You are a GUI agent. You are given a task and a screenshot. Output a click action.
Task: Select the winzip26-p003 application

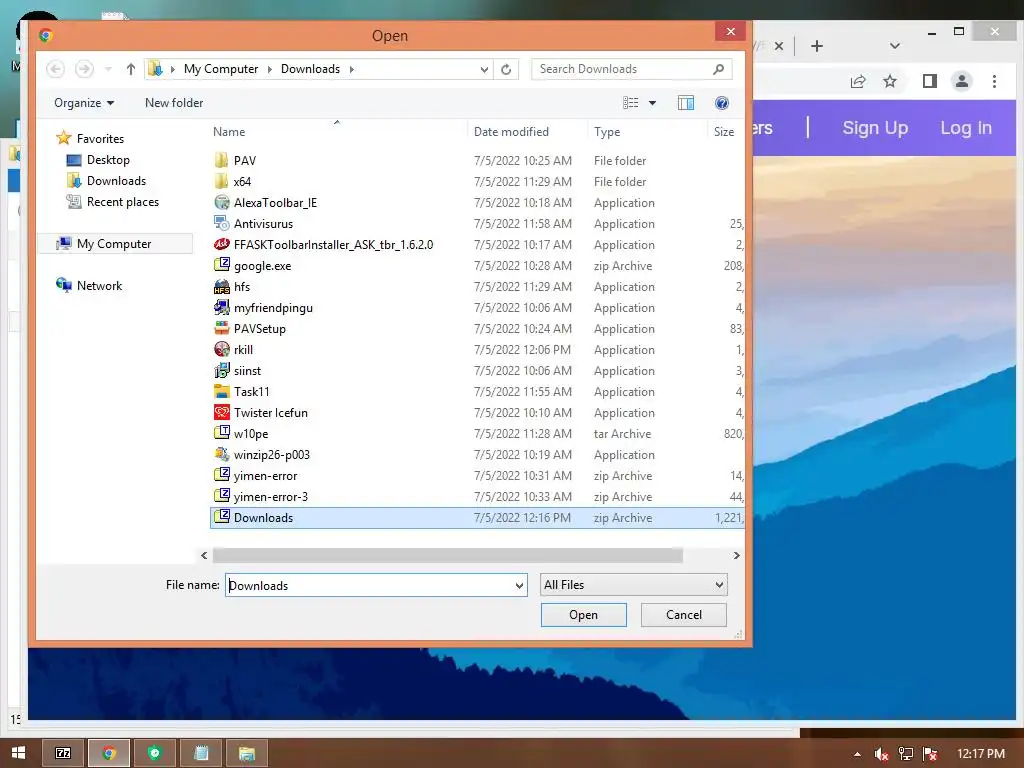tap(477, 455)
